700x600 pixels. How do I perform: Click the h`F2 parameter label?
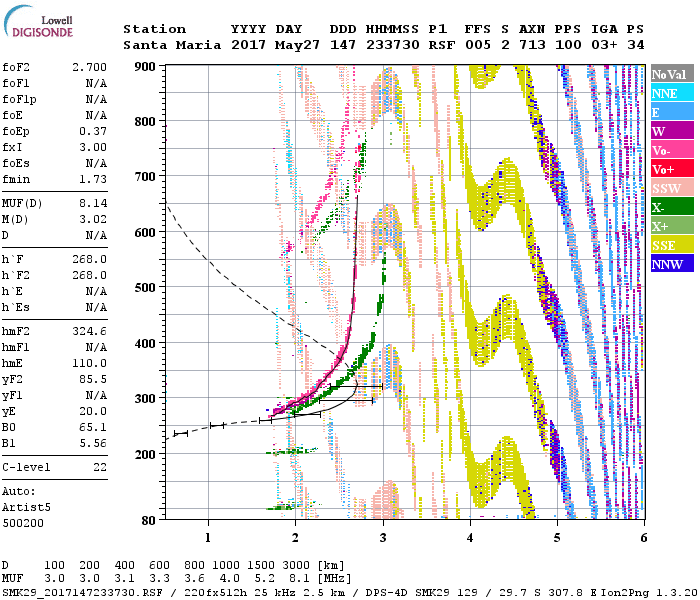pos(16,275)
